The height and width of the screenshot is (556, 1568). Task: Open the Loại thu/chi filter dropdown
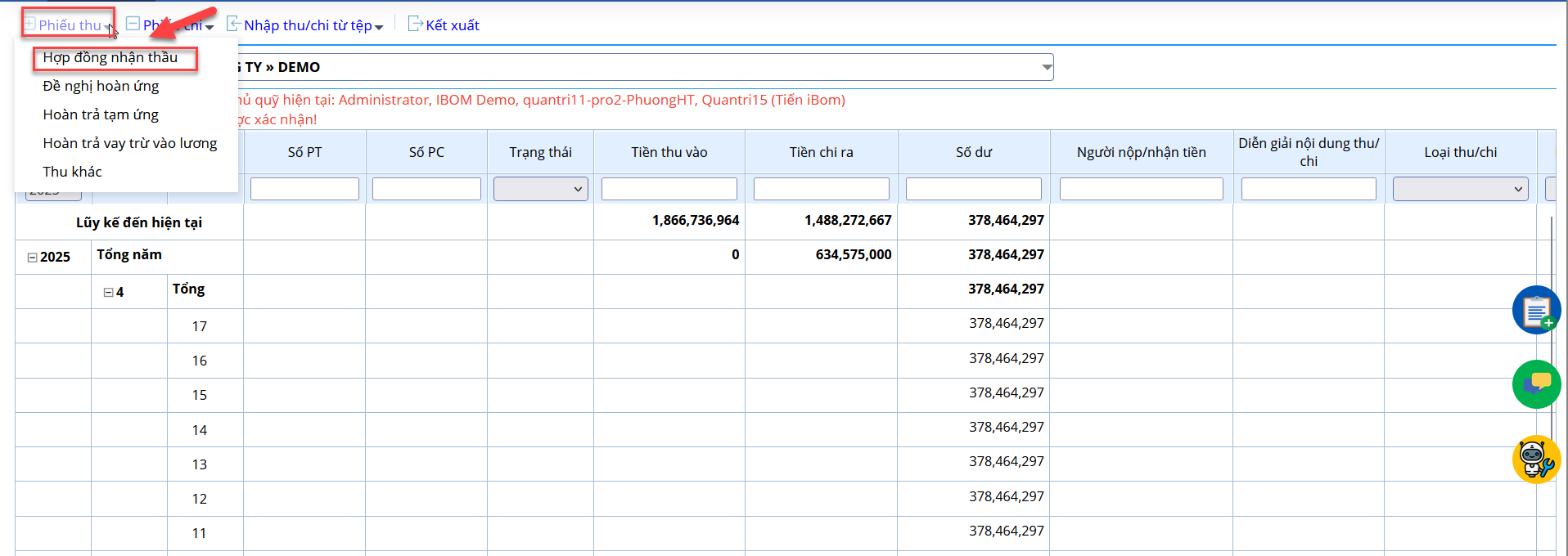[x=1461, y=189]
